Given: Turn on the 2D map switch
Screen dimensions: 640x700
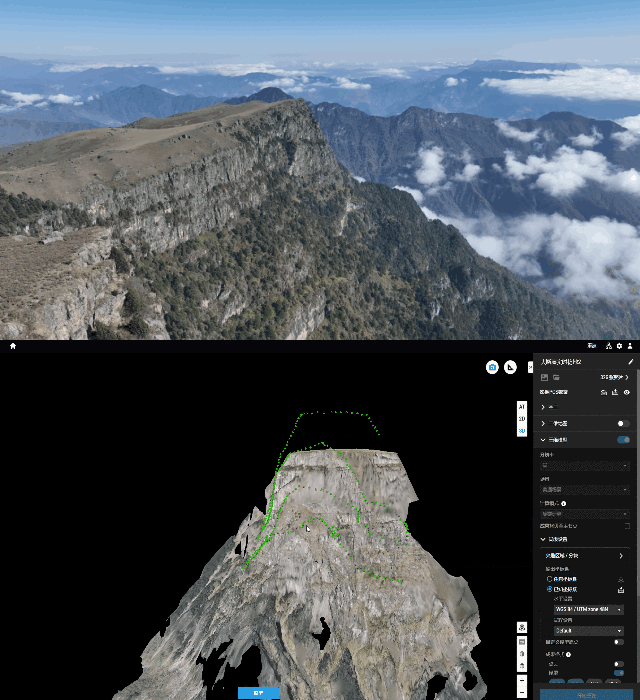Looking at the screenshot, I should [x=622, y=424].
